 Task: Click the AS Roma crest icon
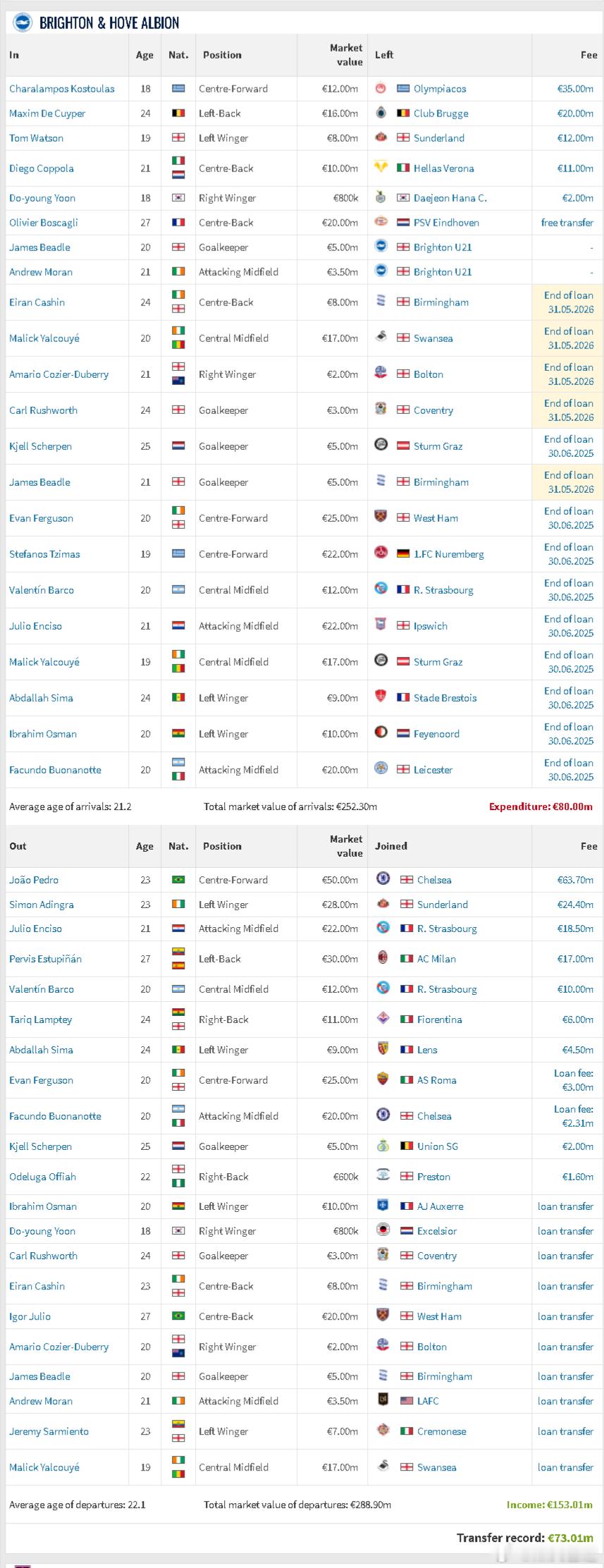click(383, 1079)
